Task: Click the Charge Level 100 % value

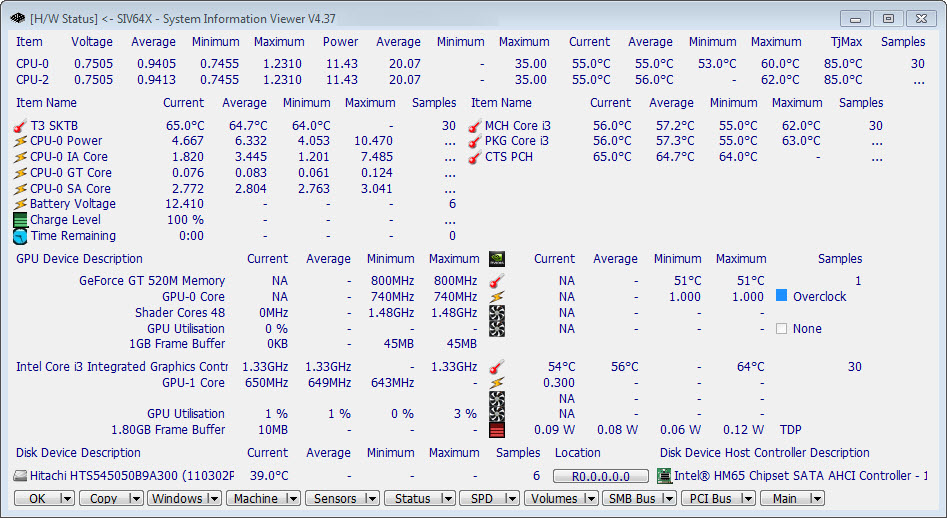Action: click(185, 220)
